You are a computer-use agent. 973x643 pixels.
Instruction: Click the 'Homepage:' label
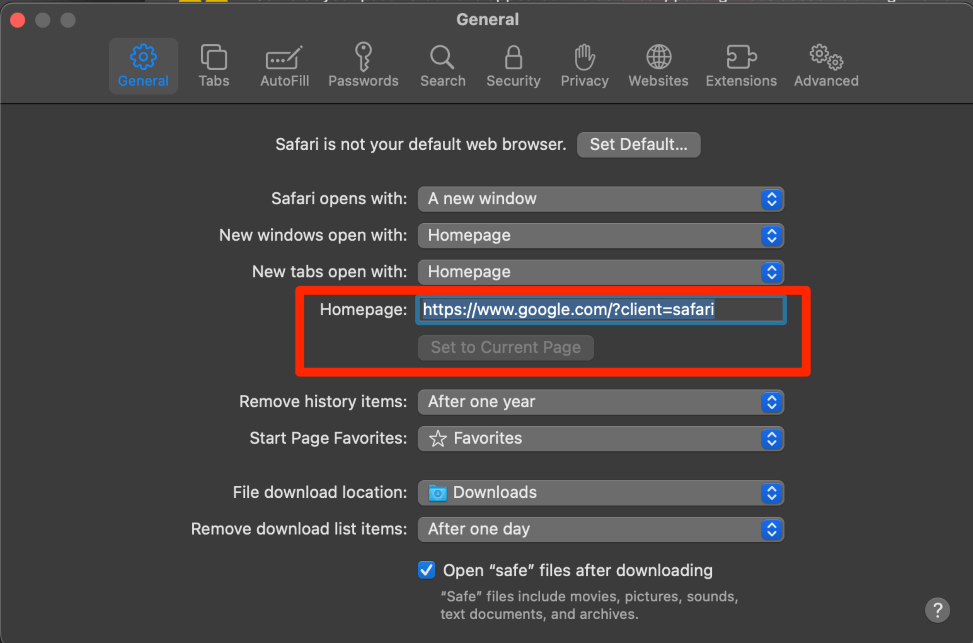(x=363, y=310)
